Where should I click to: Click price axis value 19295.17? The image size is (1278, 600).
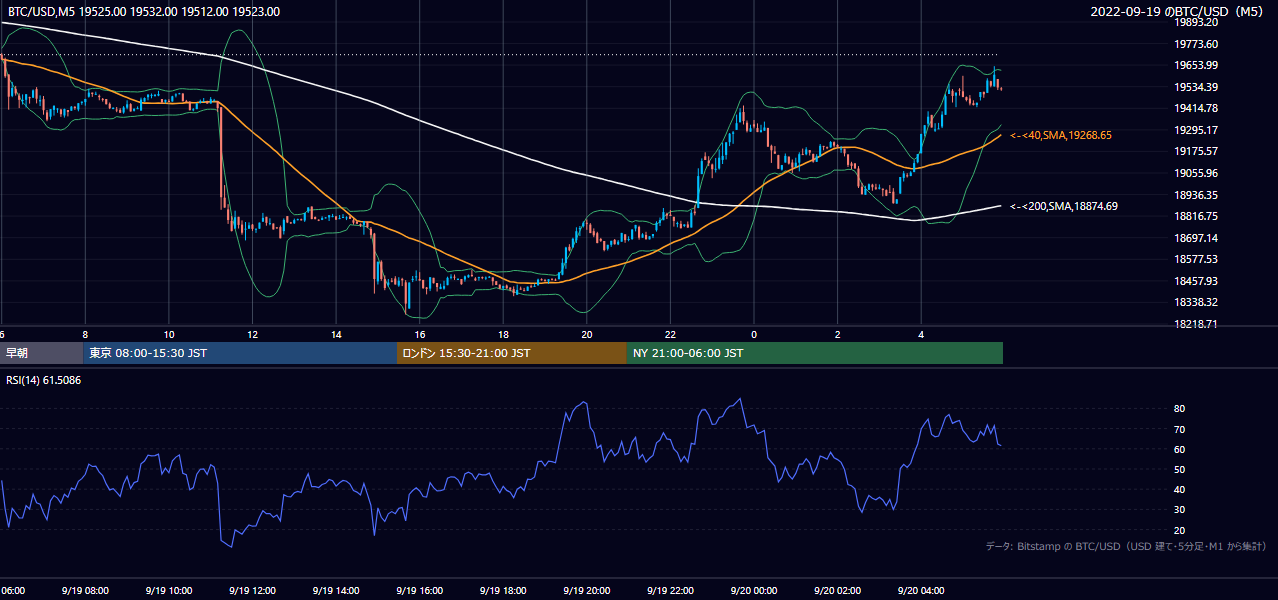1197,130
